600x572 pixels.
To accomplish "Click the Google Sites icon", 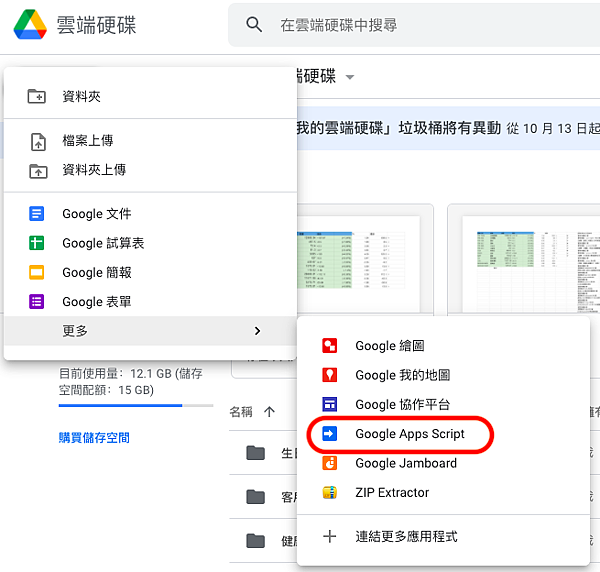I will pos(330,404).
